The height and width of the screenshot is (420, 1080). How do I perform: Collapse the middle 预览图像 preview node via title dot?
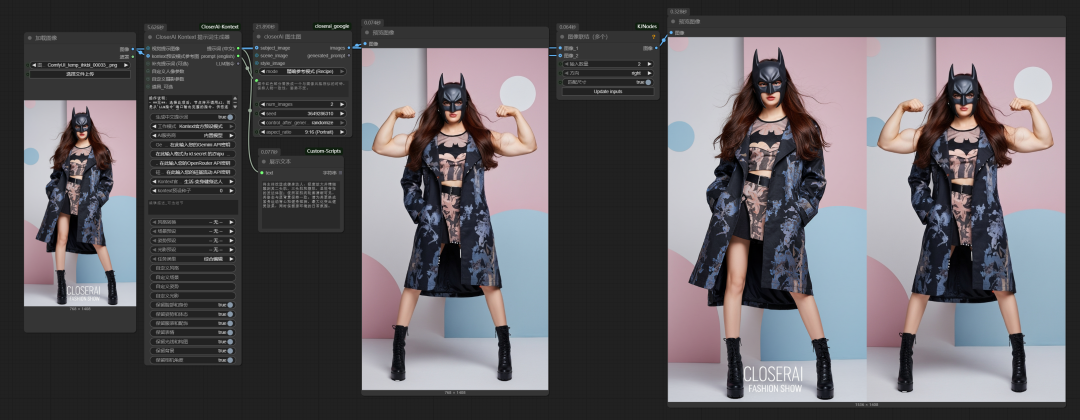point(368,32)
